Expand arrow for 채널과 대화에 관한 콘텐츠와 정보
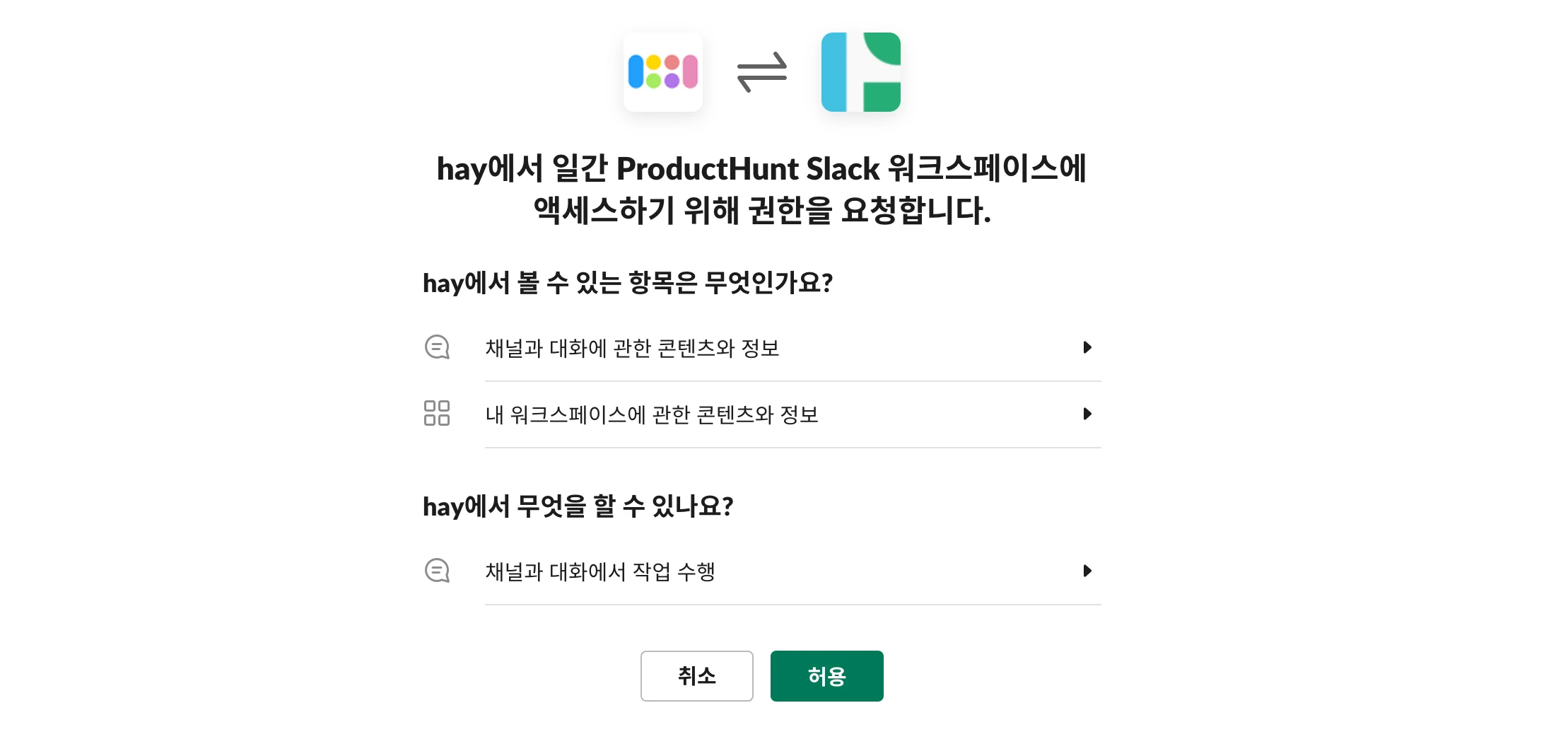This screenshot has height=744, width=1568. click(x=1087, y=347)
